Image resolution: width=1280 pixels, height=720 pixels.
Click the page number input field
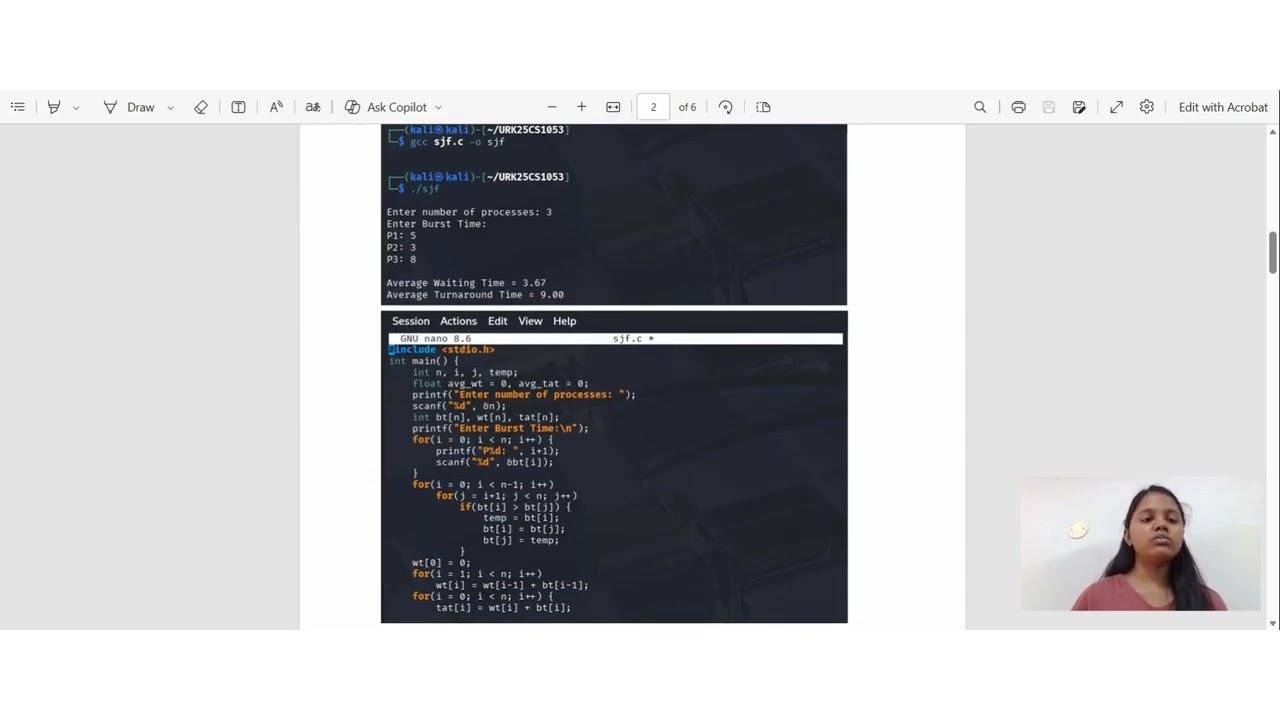[x=653, y=107]
